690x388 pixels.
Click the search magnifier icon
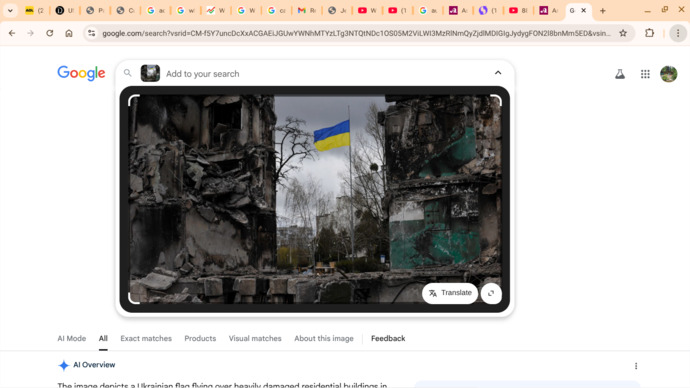click(128, 73)
